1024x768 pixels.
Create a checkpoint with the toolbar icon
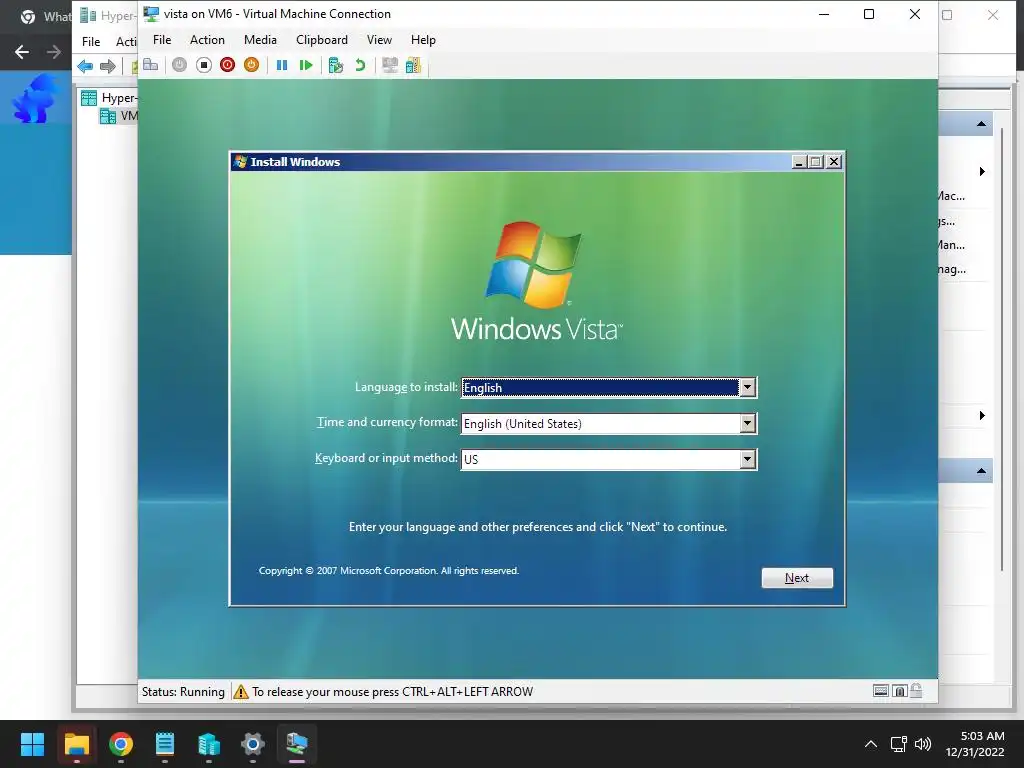(336, 65)
